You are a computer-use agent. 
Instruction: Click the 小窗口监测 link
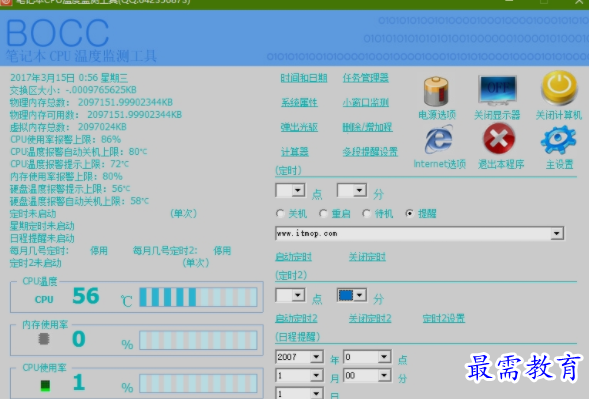coord(365,103)
